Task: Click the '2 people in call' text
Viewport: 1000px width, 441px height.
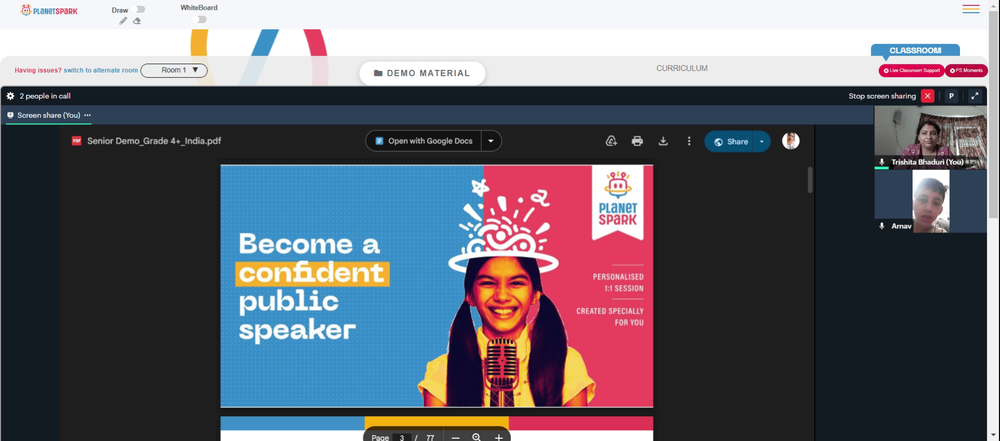Action: click(x=45, y=96)
